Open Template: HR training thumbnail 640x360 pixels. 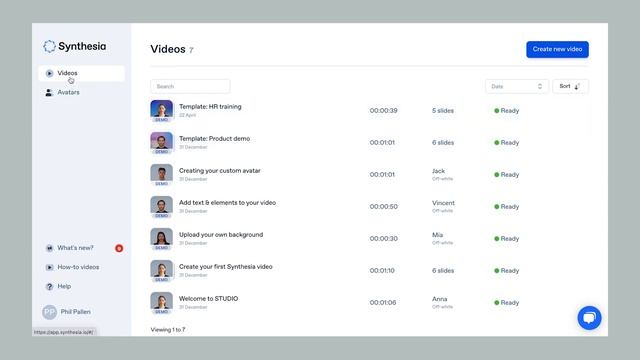point(162,111)
